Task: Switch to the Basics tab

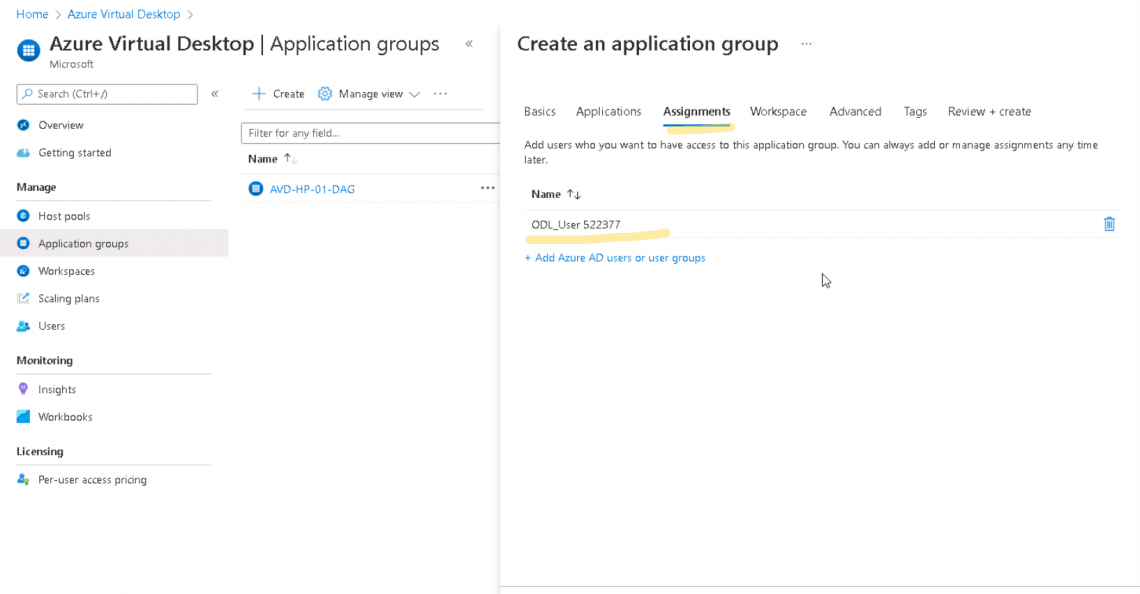Action: [x=539, y=111]
